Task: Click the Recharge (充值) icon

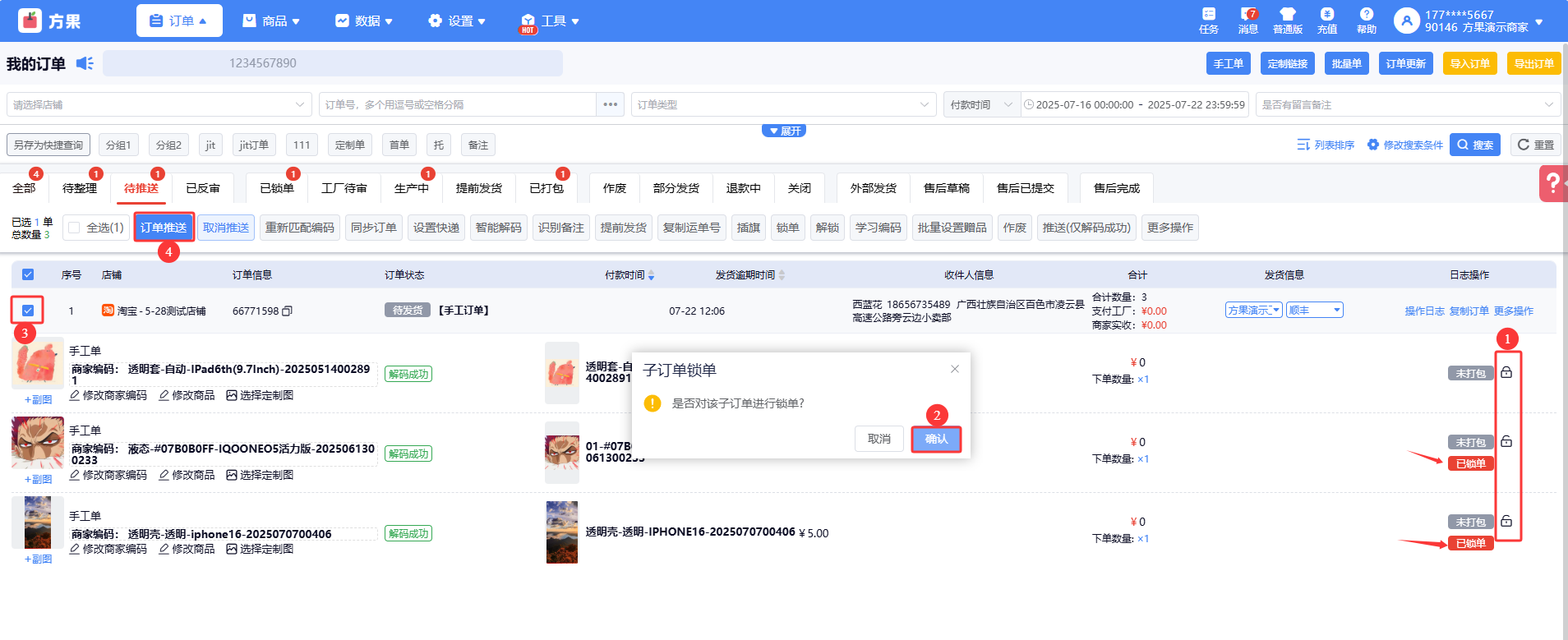Action: [x=1326, y=20]
